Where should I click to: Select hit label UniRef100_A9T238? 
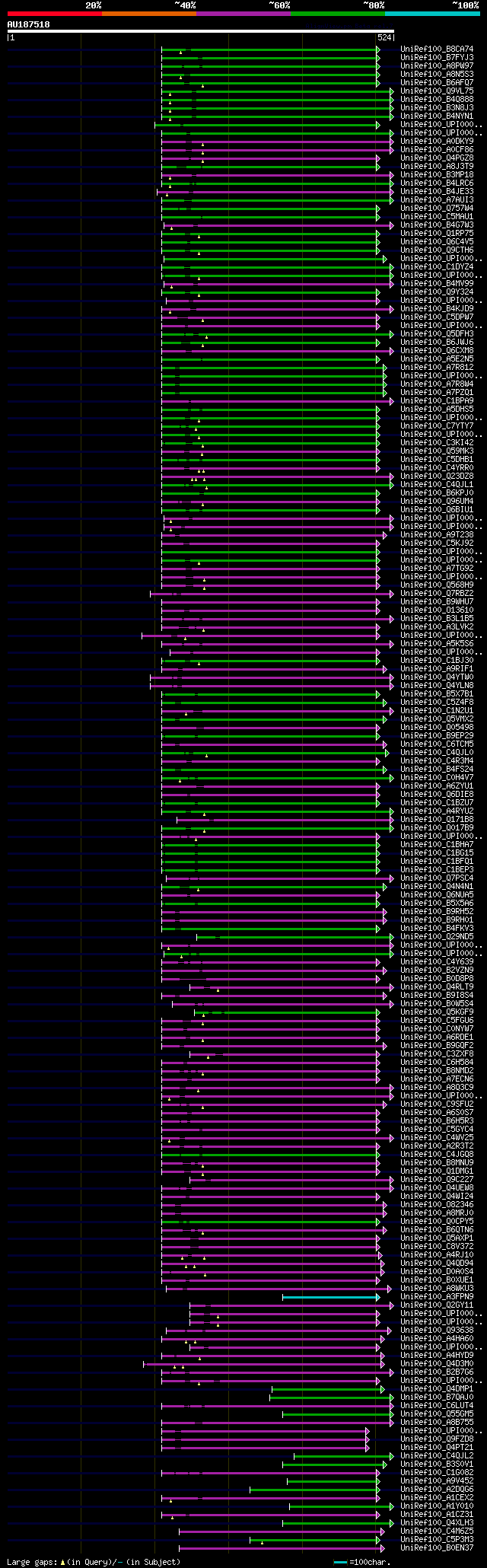[437, 534]
